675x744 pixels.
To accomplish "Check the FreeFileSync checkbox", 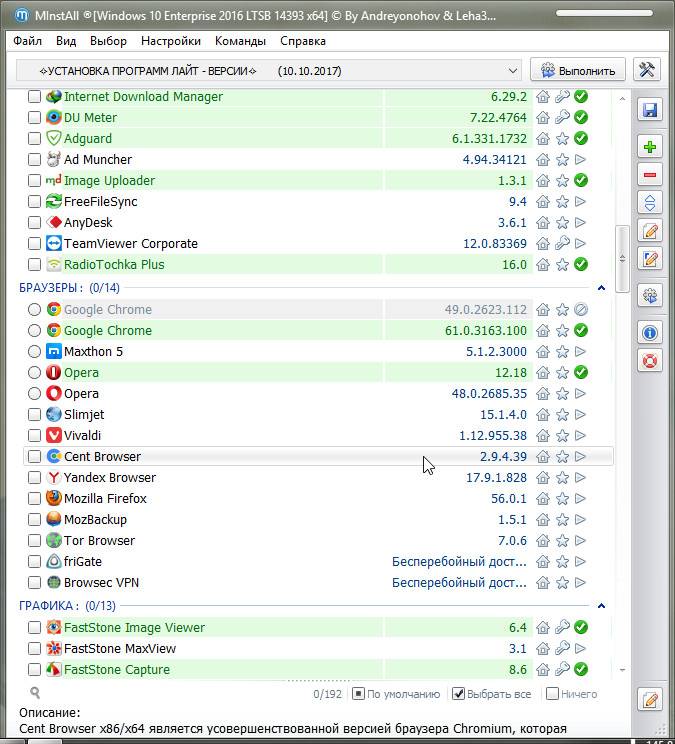I will (x=34, y=202).
